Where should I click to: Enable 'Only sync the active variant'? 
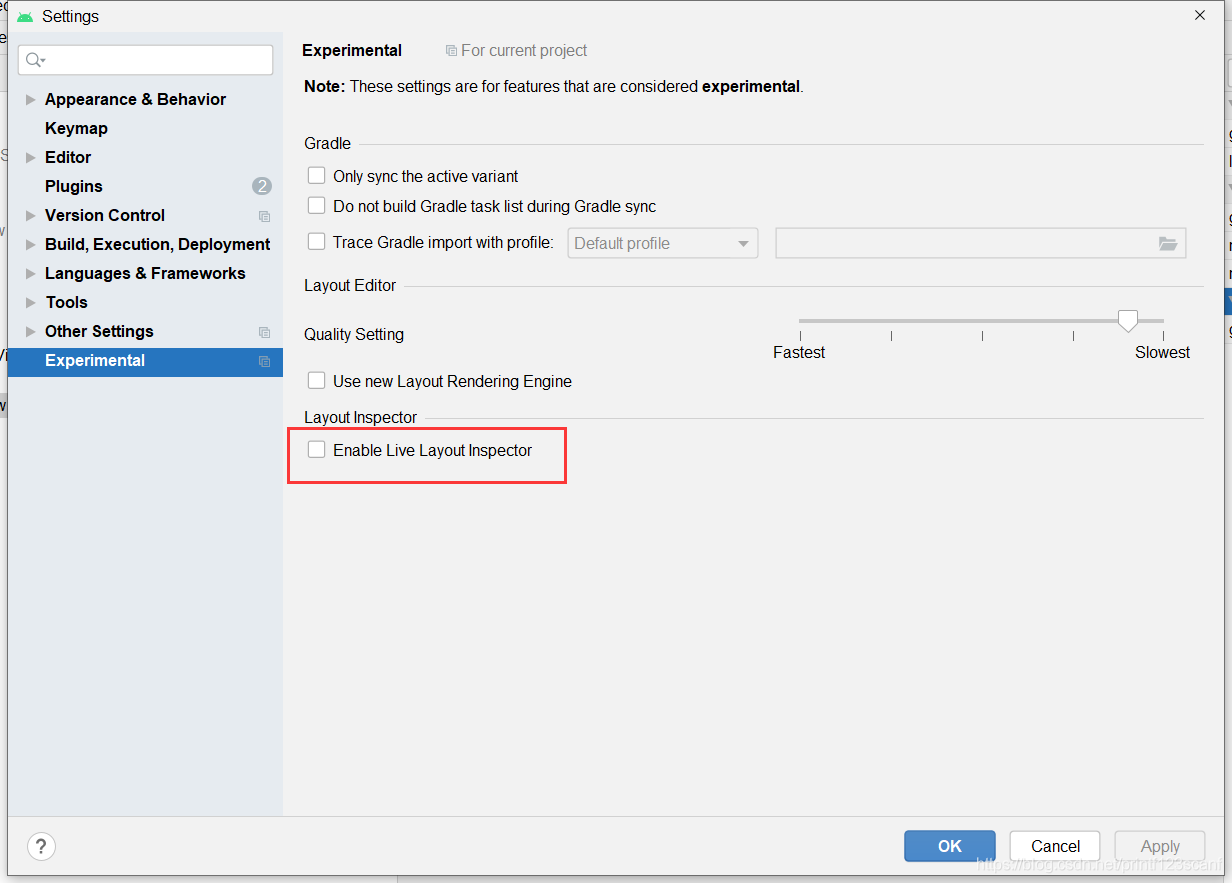[317, 176]
